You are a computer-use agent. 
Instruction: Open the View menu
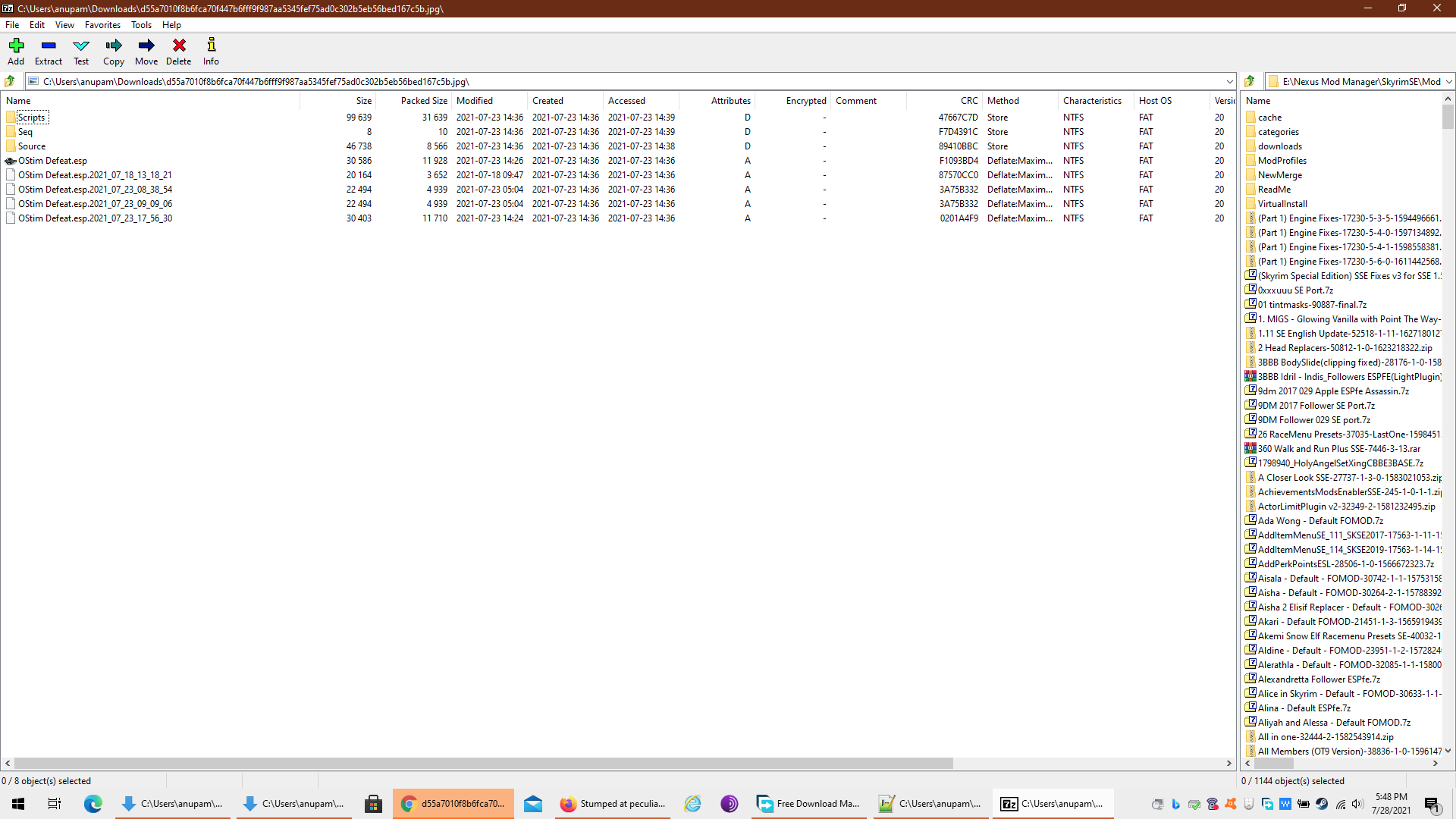click(x=64, y=25)
